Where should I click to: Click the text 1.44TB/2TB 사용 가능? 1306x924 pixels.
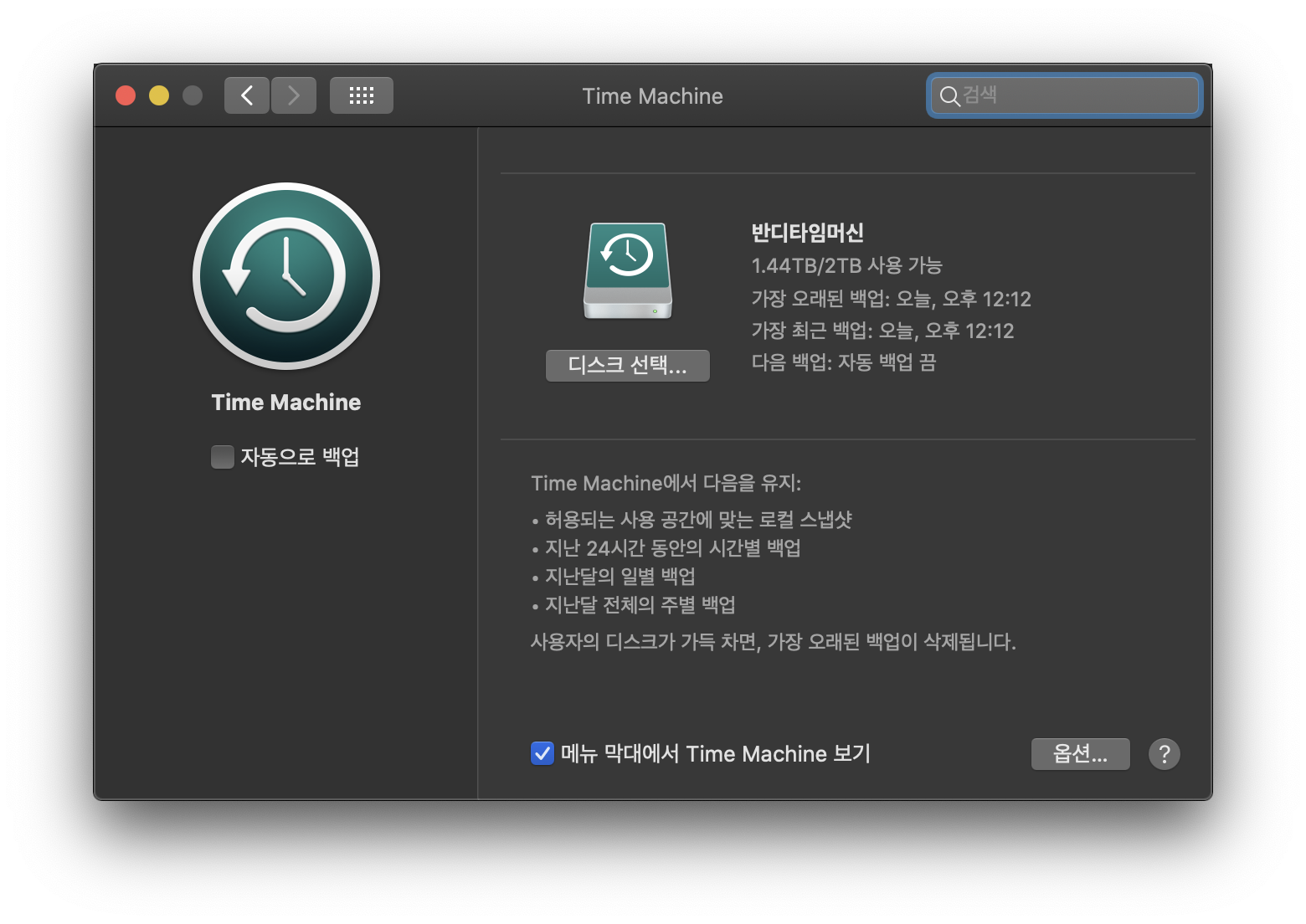847,266
